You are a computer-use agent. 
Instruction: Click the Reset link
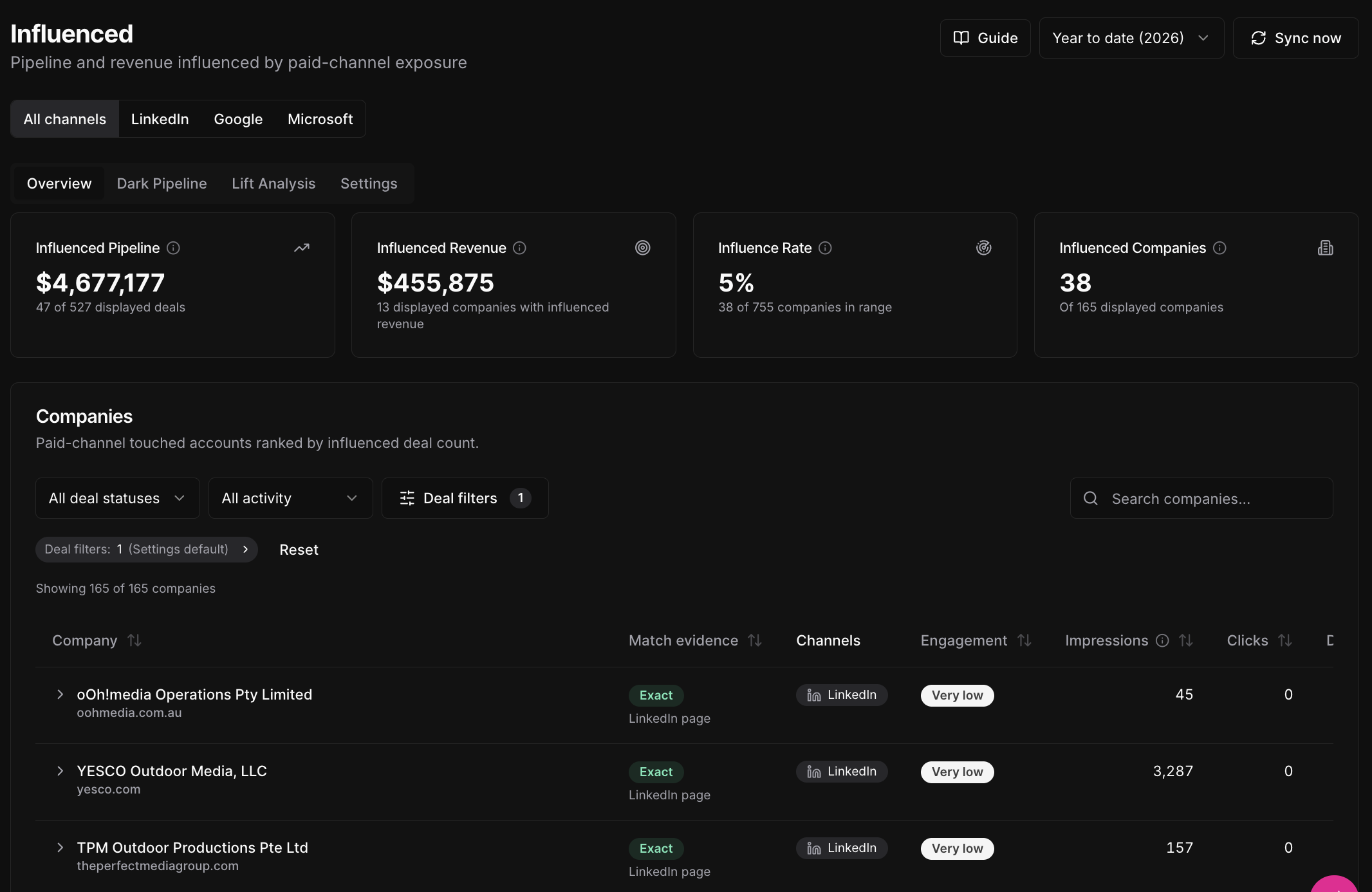click(299, 550)
